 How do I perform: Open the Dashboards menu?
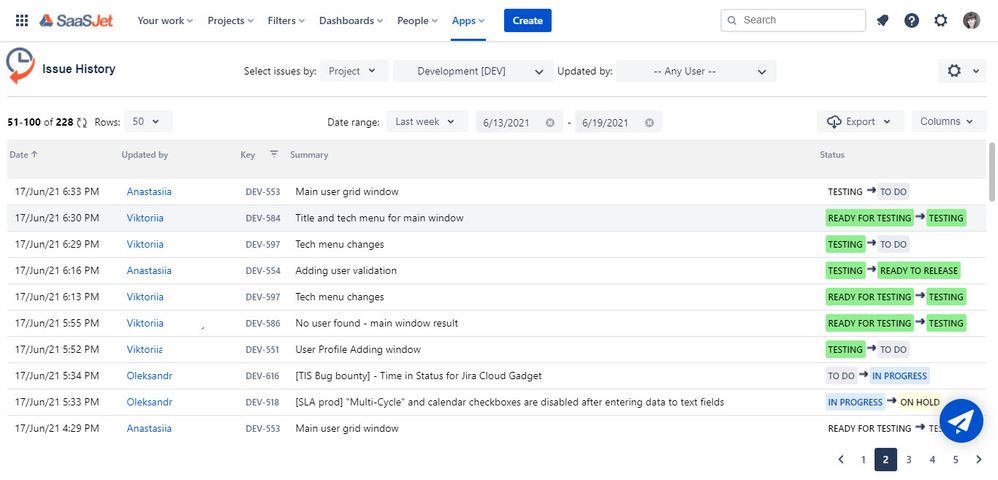pyautogui.click(x=351, y=20)
